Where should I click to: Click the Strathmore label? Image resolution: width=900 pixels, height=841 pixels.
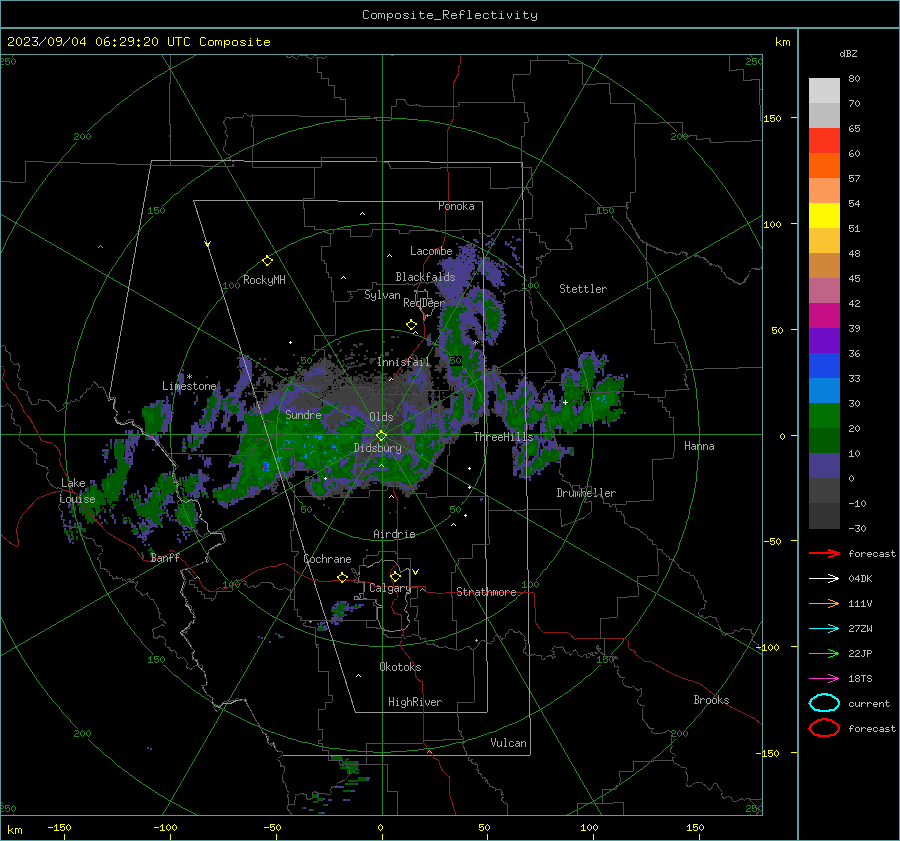point(486,592)
